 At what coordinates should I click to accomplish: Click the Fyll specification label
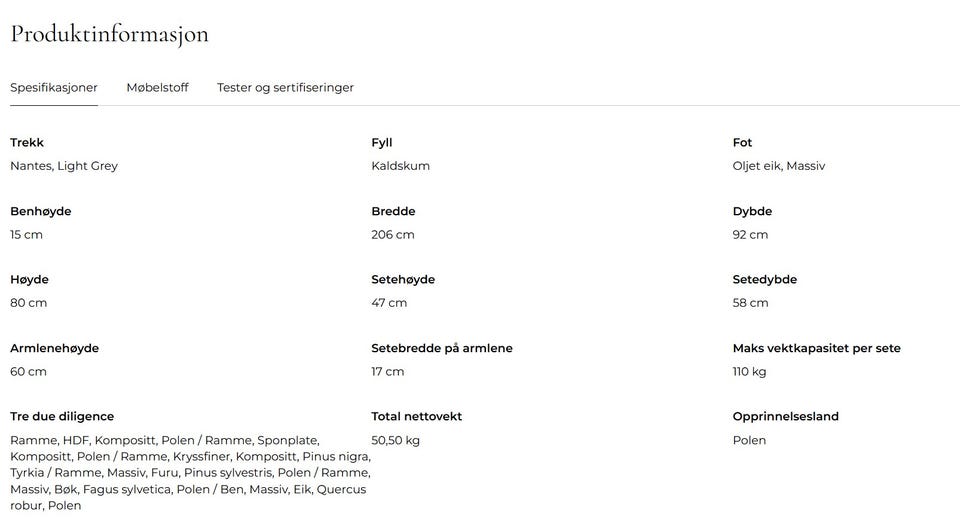coord(381,143)
